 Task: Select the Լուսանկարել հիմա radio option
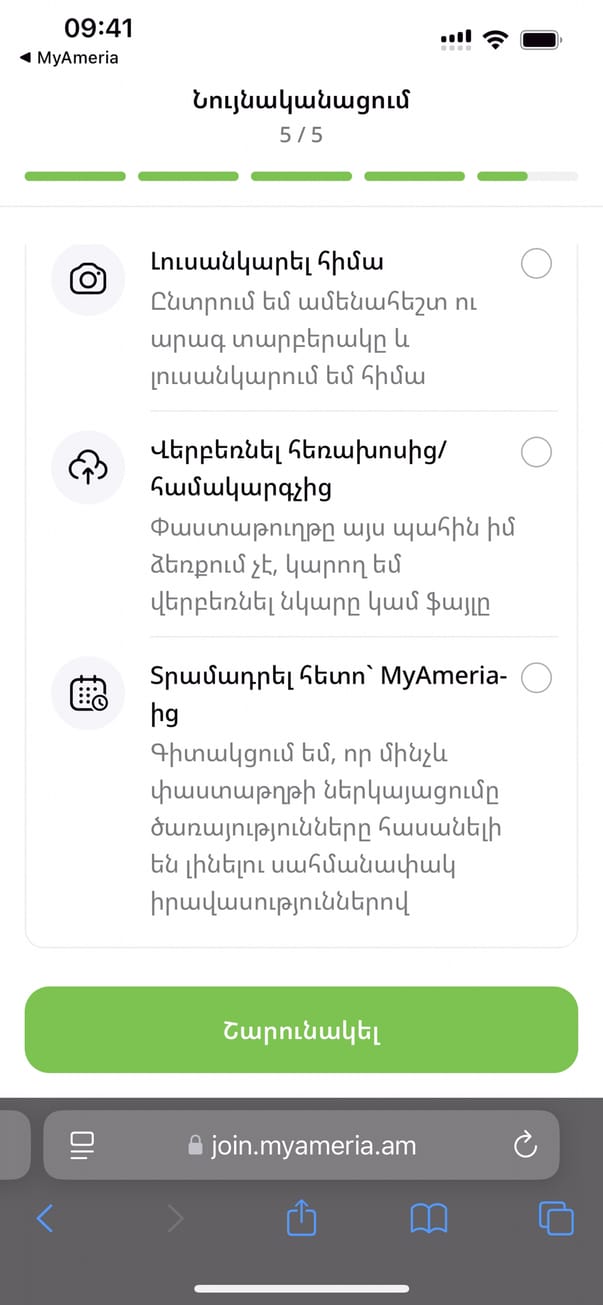point(536,264)
